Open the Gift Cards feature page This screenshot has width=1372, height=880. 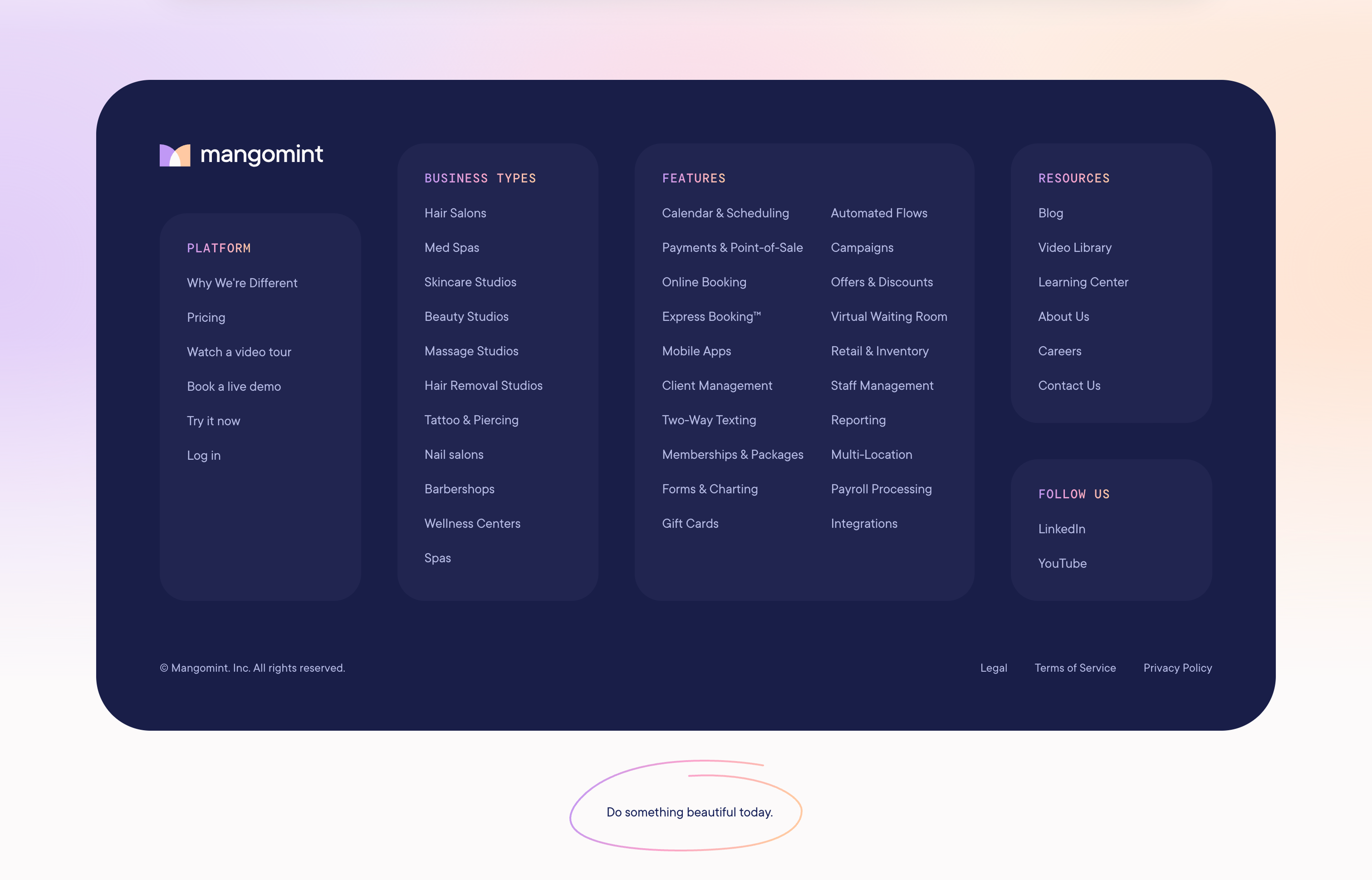(x=691, y=523)
